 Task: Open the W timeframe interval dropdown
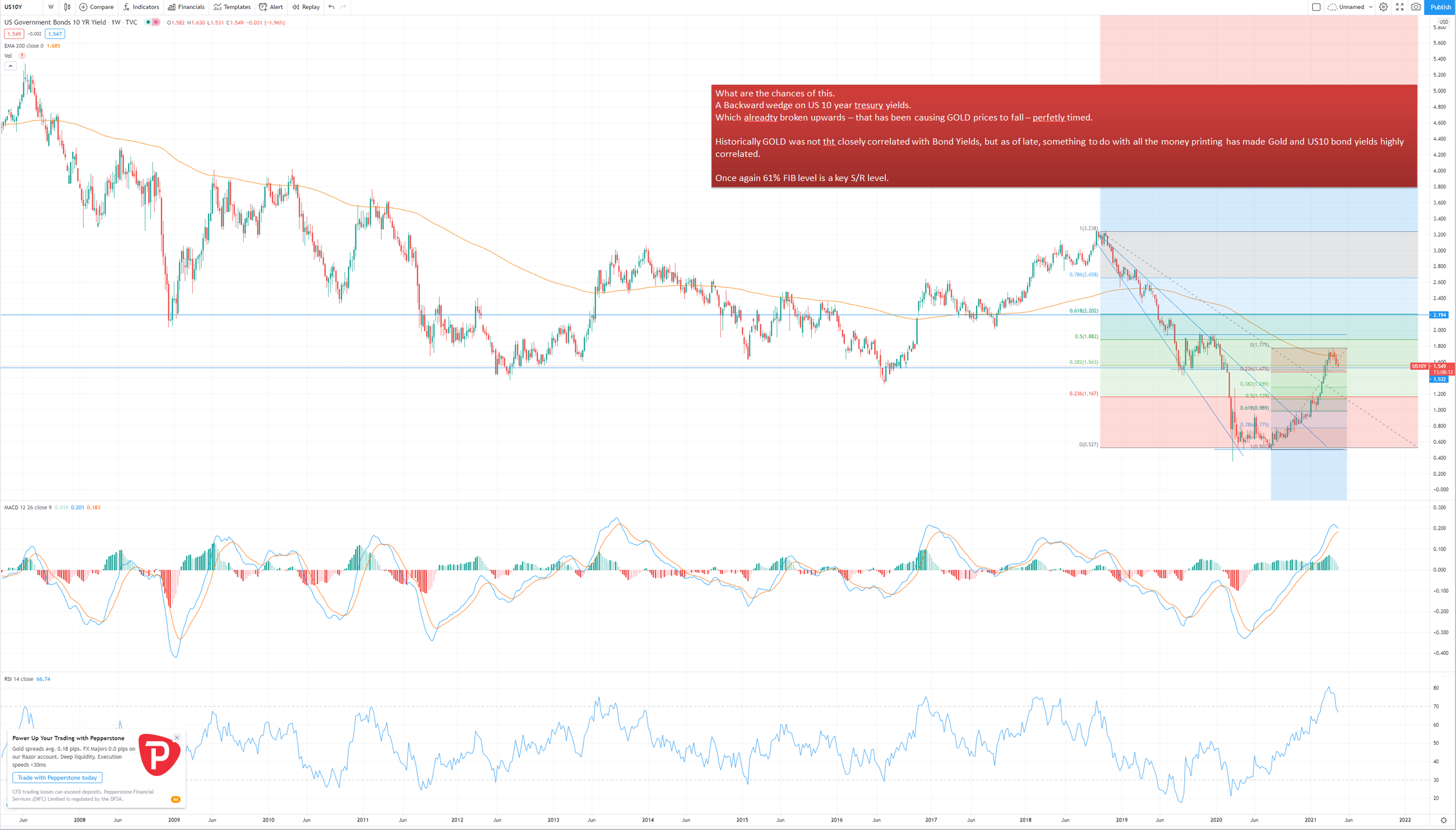pyautogui.click(x=50, y=7)
